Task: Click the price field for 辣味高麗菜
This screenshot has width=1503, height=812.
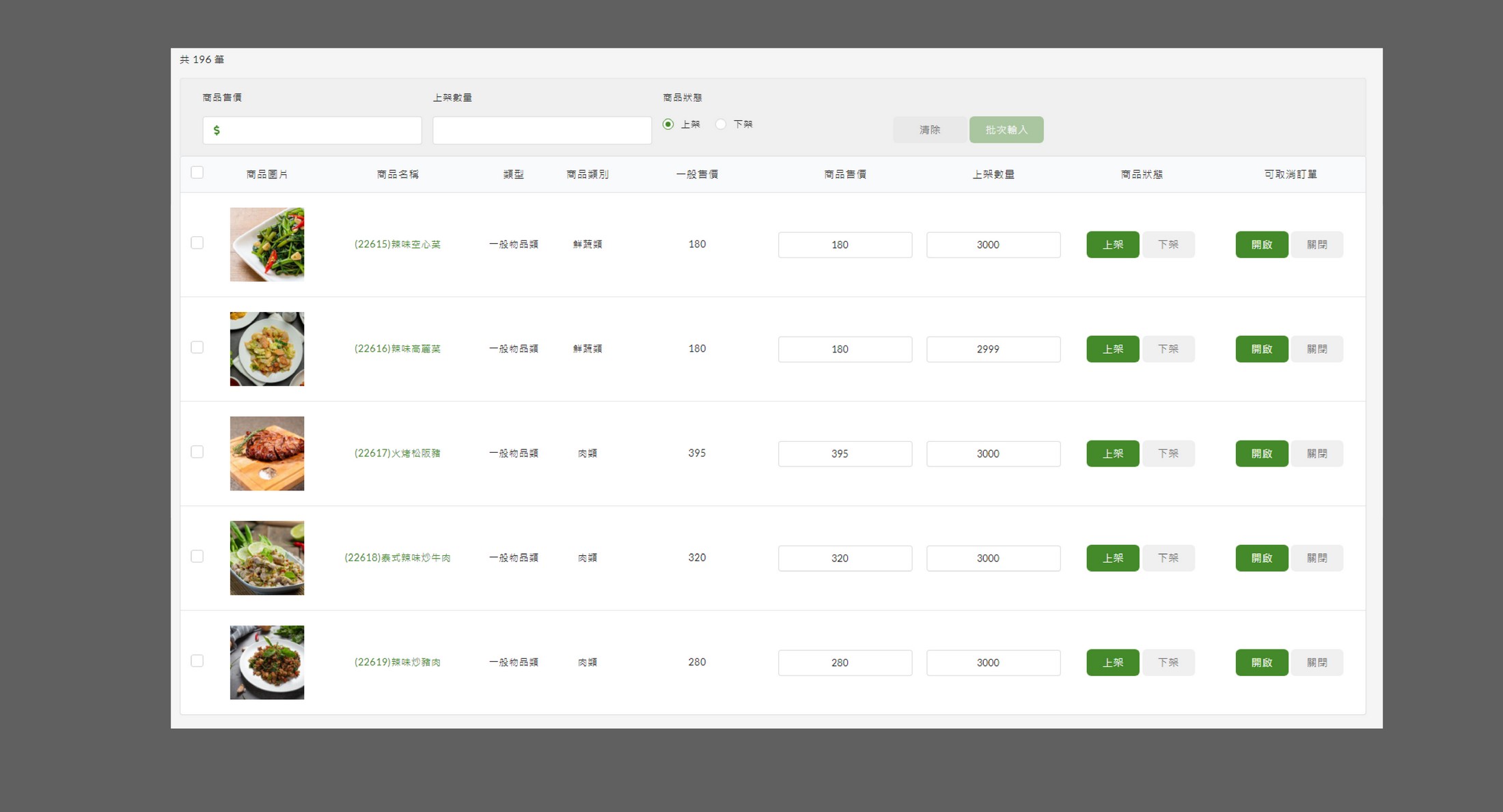Action: [x=845, y=349]
